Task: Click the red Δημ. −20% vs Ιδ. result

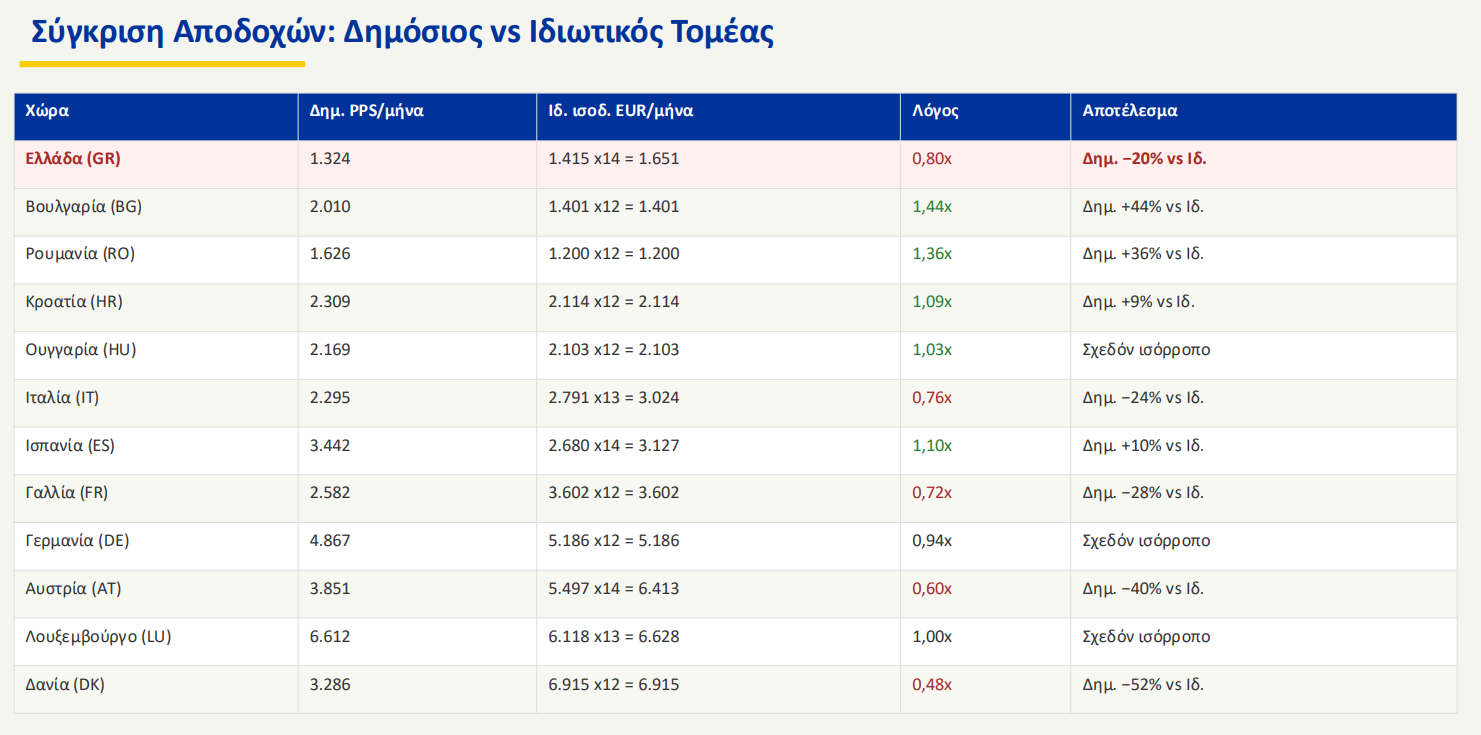Action: (x=1144, y=158)
